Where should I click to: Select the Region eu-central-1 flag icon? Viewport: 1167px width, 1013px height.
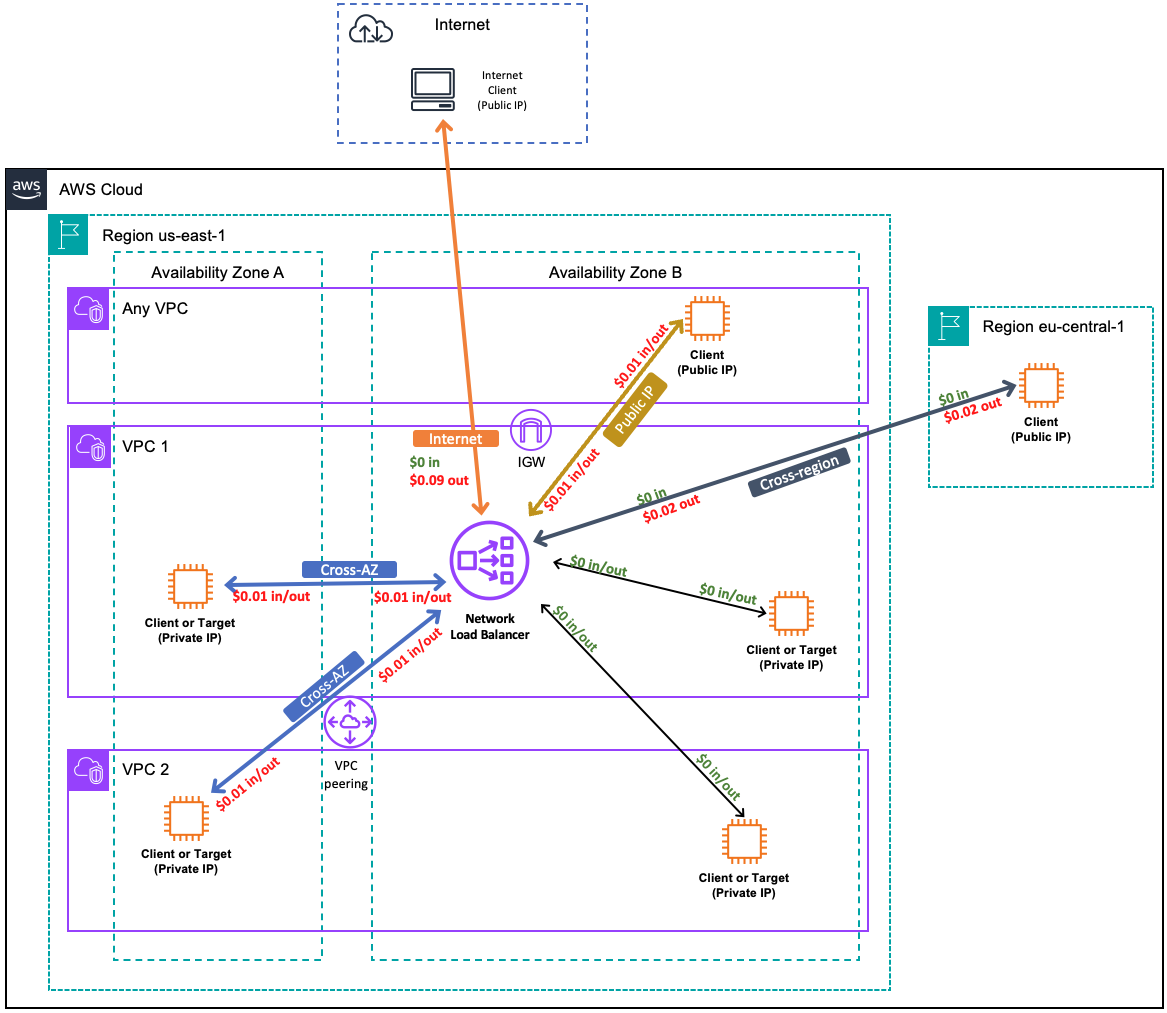[946, 327]
